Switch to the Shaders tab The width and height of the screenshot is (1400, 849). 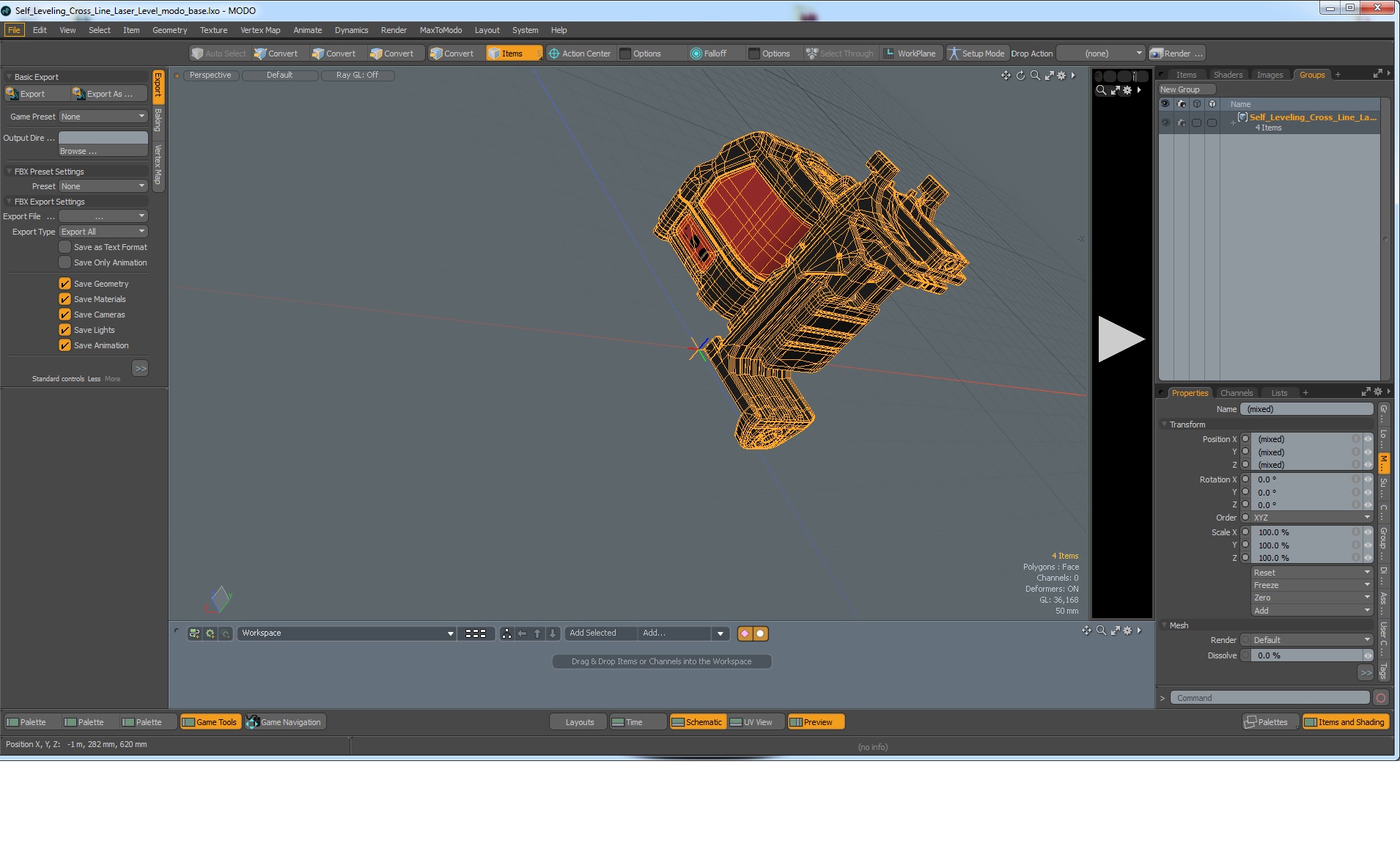pyautogui.click(x=1228, y=75)
